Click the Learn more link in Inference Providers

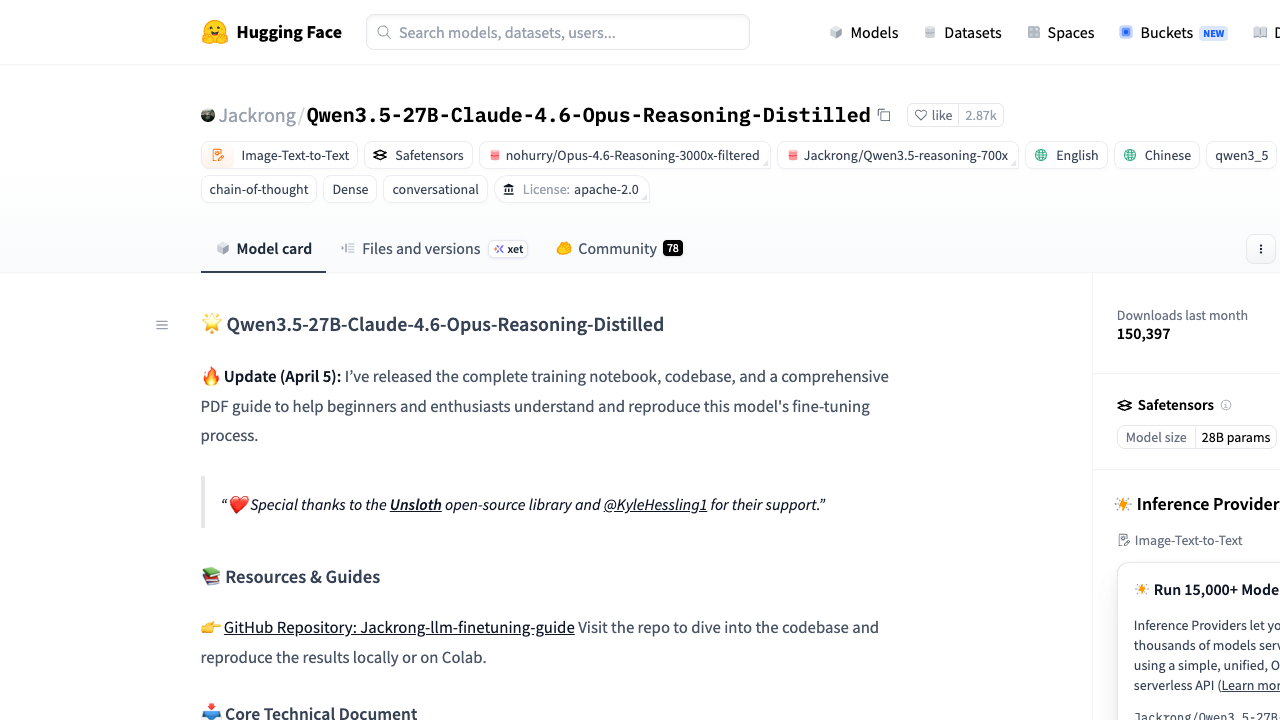click(1251, 685)
